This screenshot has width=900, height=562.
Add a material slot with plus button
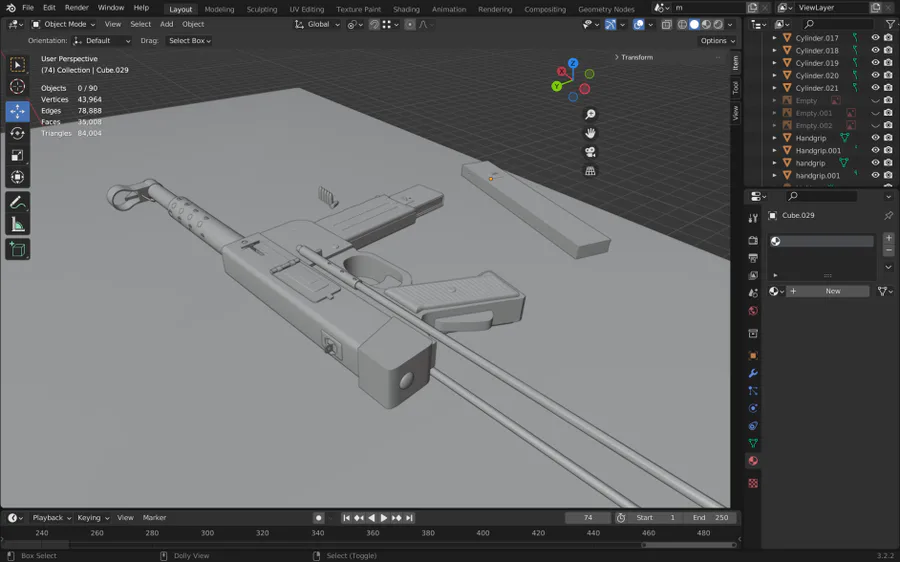point(889,238)
